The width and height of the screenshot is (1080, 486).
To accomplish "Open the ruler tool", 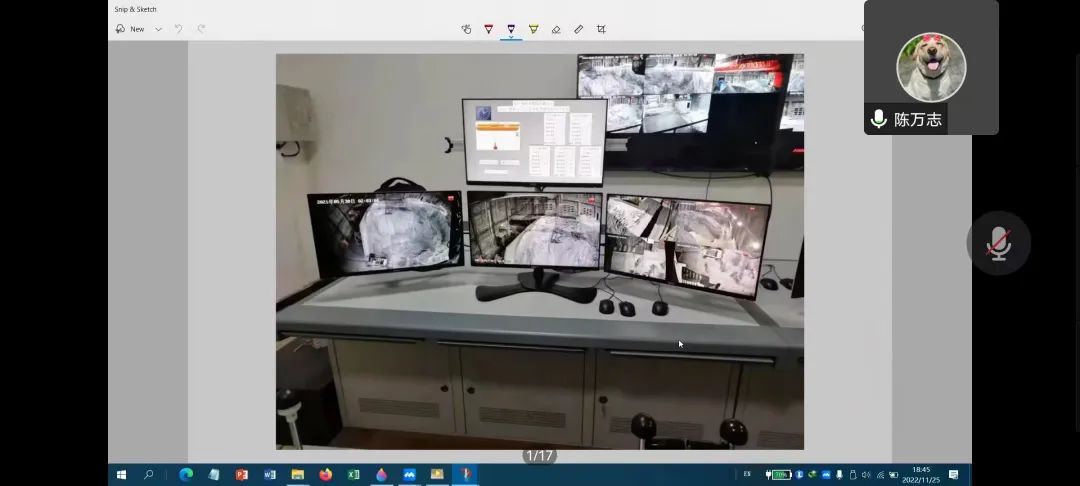I will pyautogui.click(x=579, y=29).
